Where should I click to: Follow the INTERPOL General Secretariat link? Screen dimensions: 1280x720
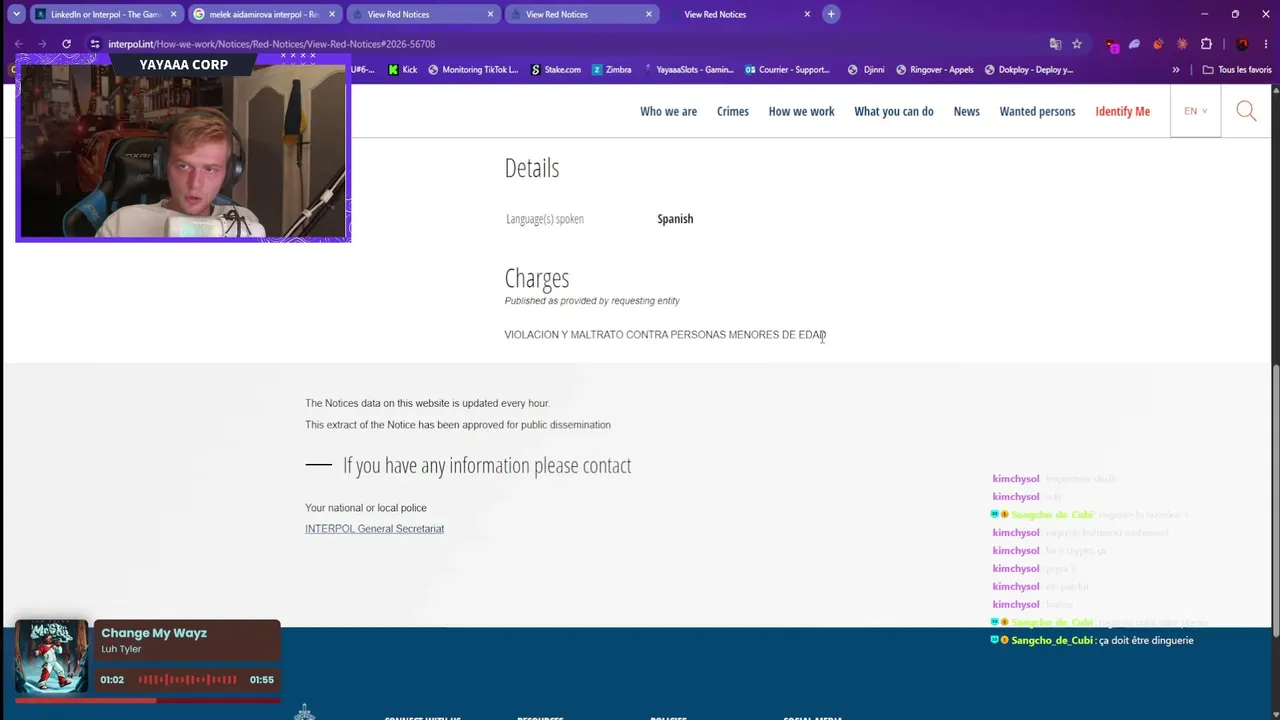pos(374,529)
